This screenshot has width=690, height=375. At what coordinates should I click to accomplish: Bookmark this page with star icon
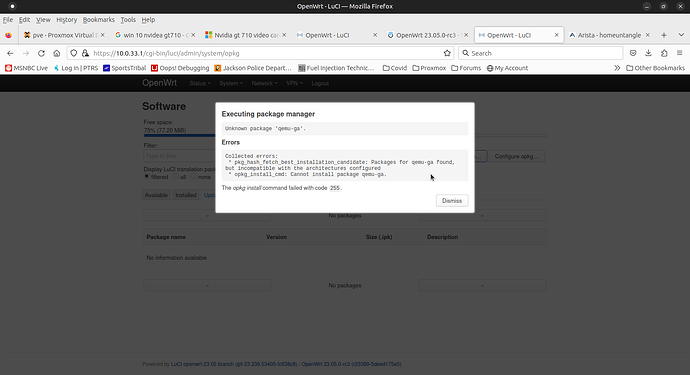click(447, 53)
